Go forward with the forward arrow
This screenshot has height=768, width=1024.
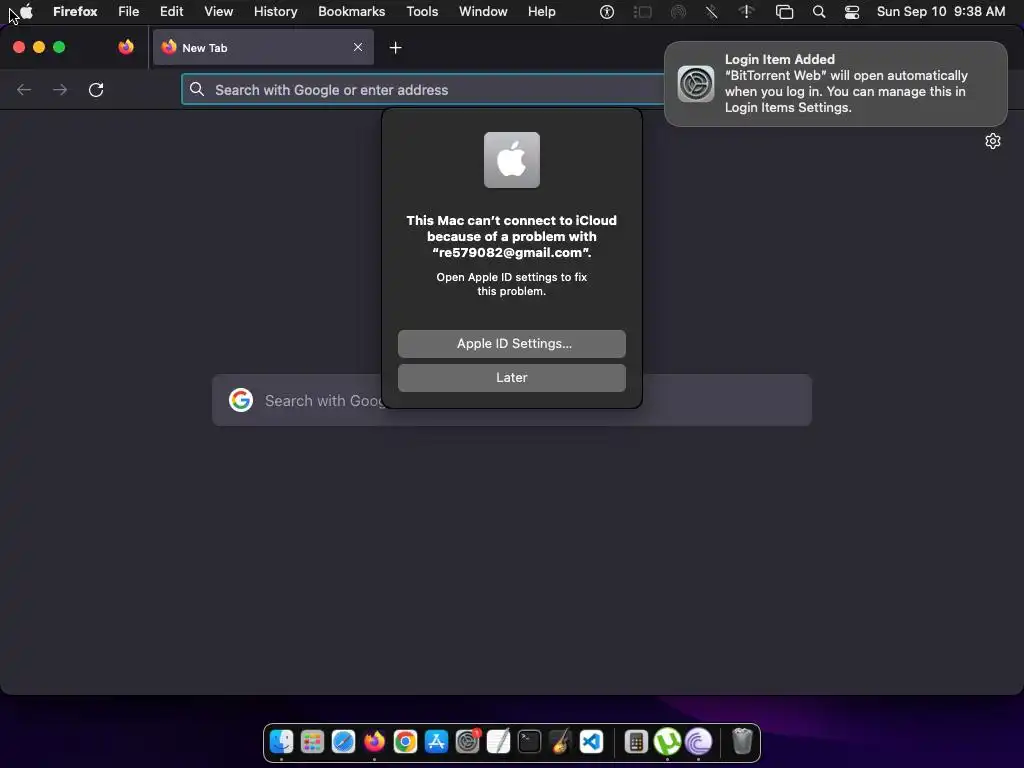click(x=60, y=89)
